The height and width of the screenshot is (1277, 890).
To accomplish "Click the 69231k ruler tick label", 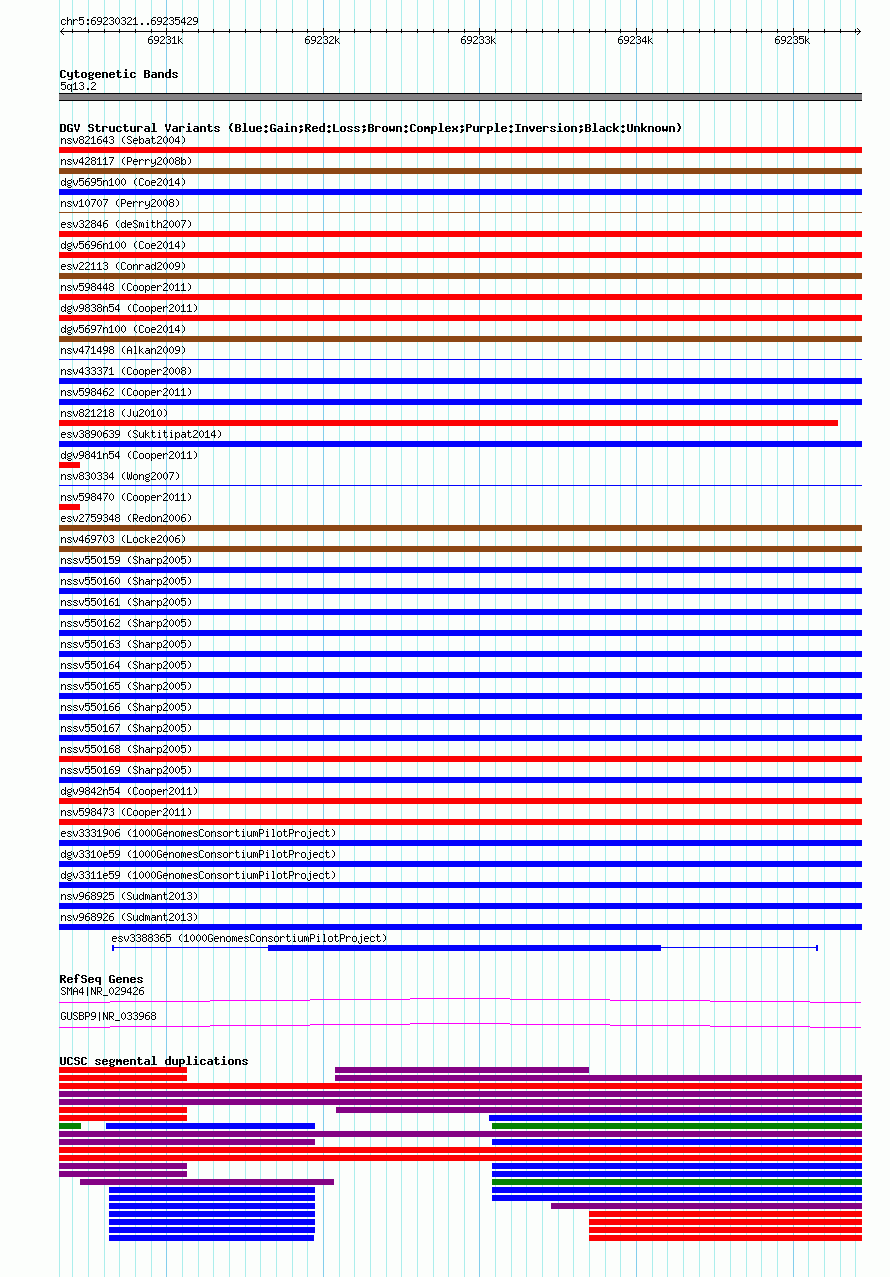I will [165, 40].
